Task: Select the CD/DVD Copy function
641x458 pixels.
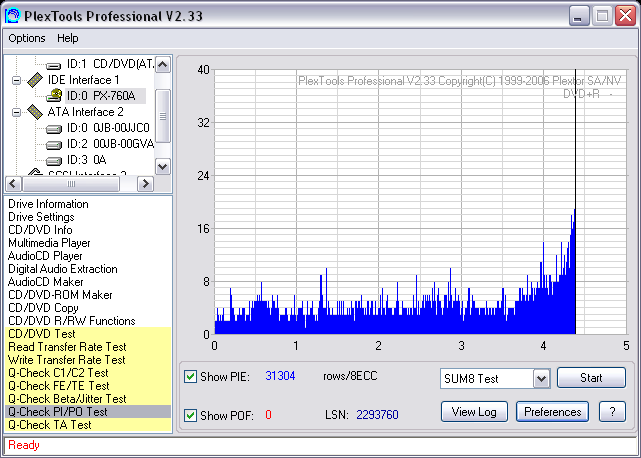Action: (x=43, y=308)
